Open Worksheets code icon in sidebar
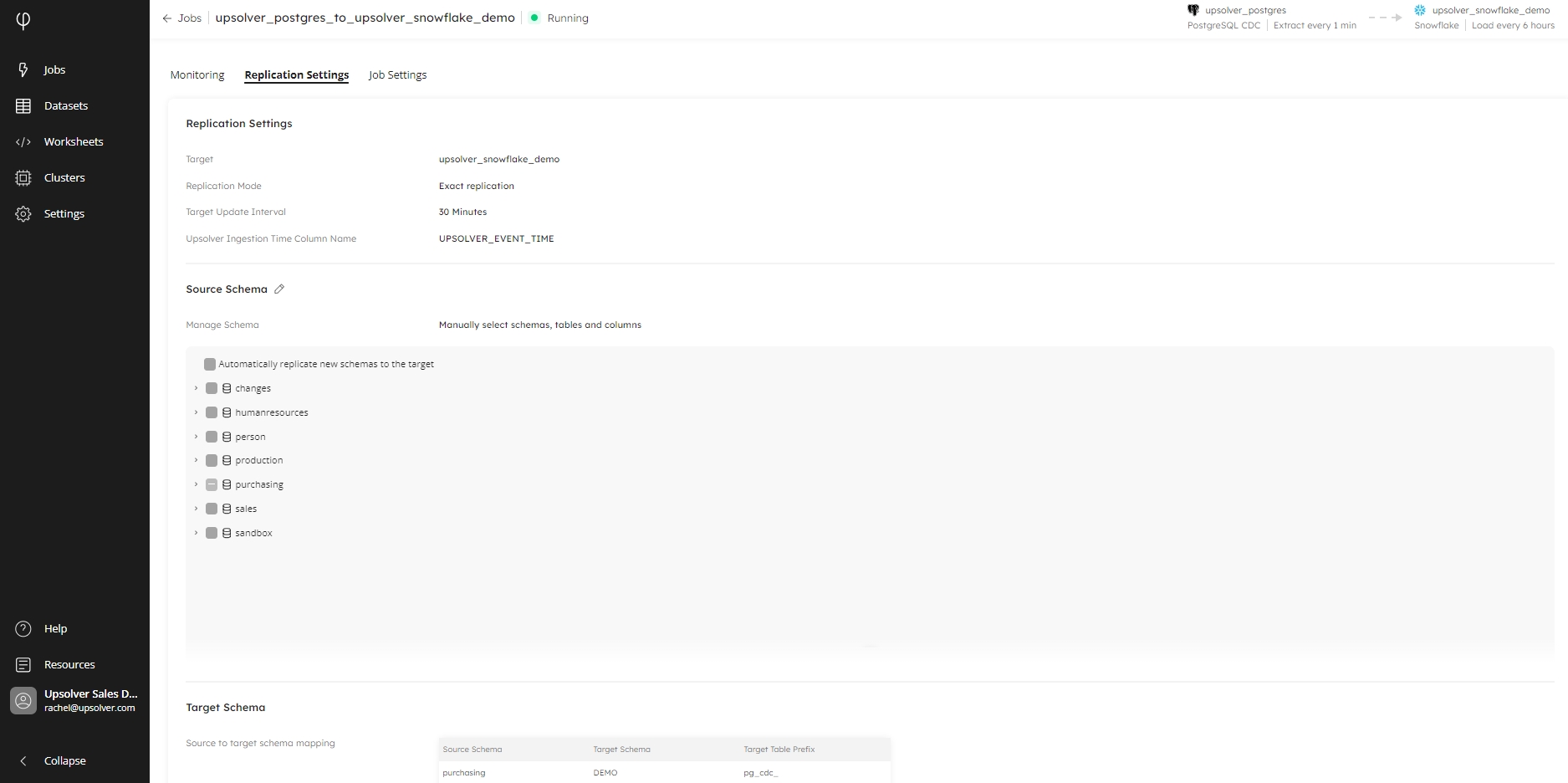The image size is (1568, 783). tap(23, 141)
